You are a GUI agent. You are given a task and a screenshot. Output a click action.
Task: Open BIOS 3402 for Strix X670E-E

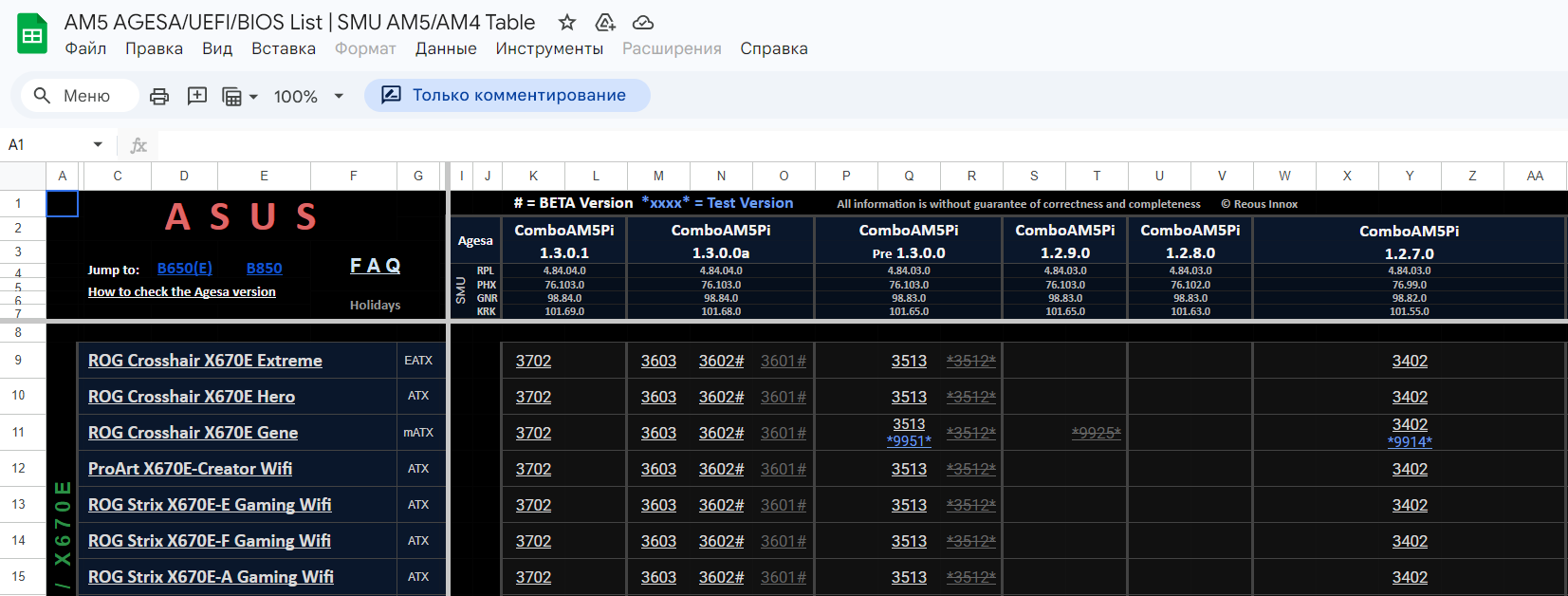point(1410,505)
